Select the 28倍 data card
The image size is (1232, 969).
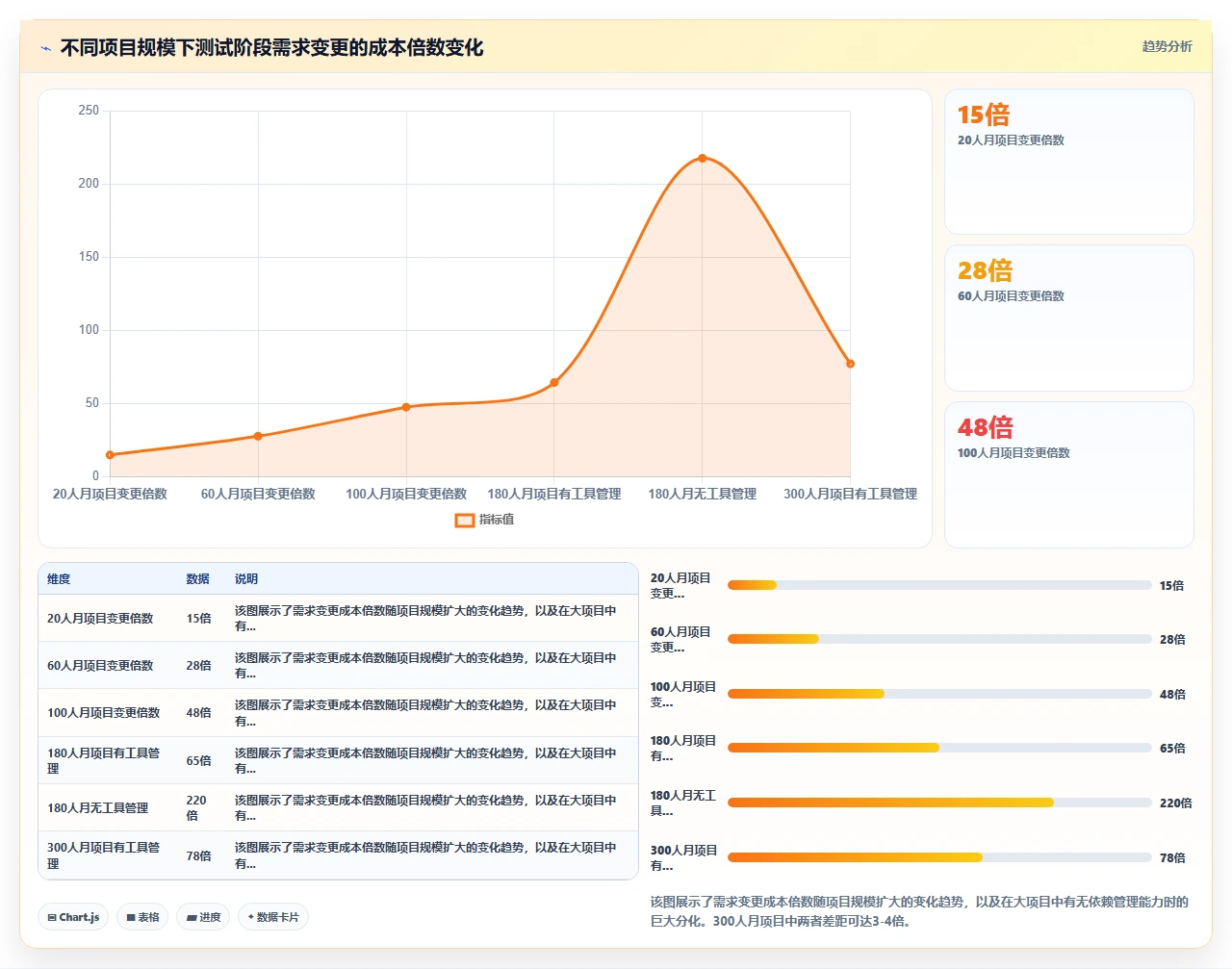[1069, 319]
